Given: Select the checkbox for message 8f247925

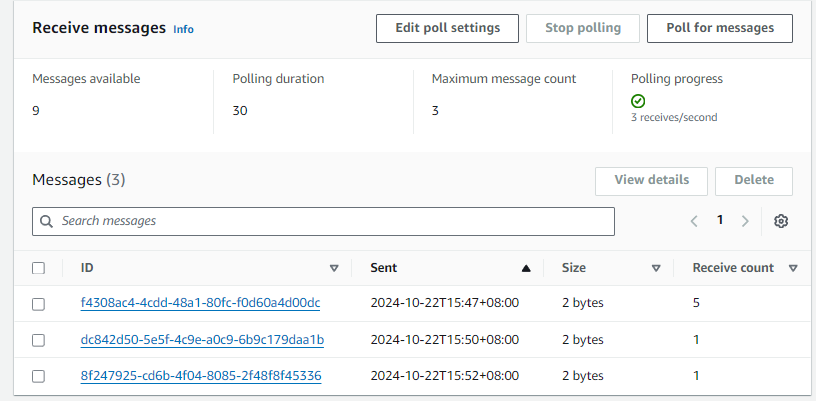Looking at the screenshot, I should 38,376.
